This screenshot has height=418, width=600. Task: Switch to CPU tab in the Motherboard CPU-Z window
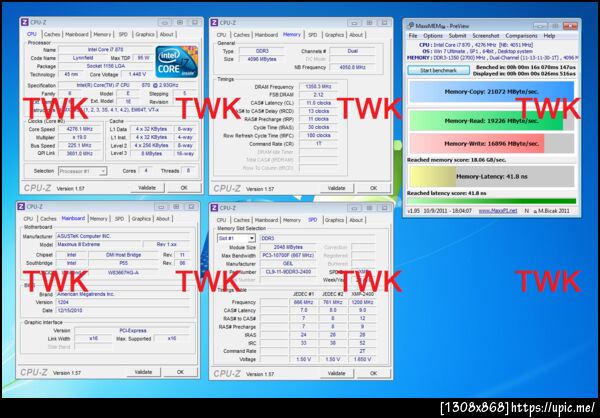coord(28,219)
